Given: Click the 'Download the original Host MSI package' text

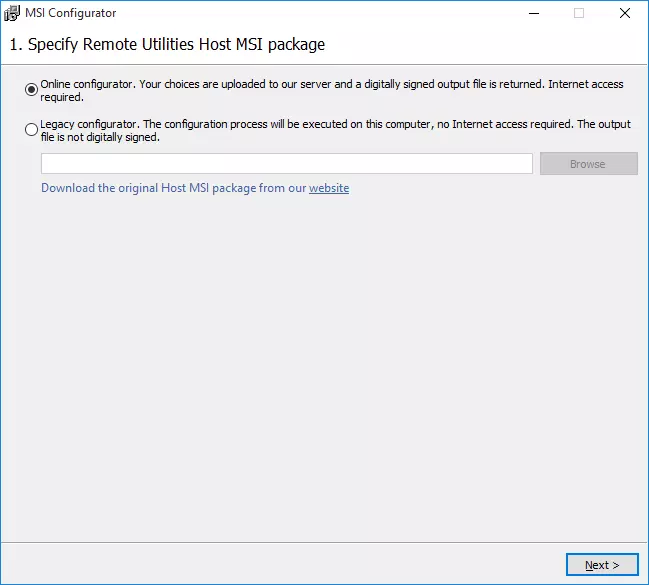Looking at the screenshot, I should point(149,188).
